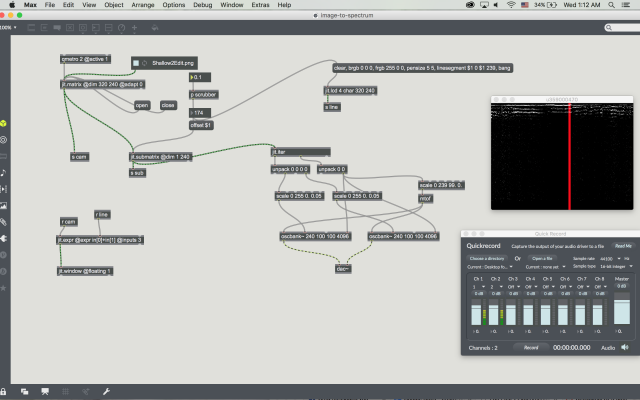Open the Ch 2 input dropdown in Quickrecord
The image size is (640, 400).
click(x=496, y=287)
